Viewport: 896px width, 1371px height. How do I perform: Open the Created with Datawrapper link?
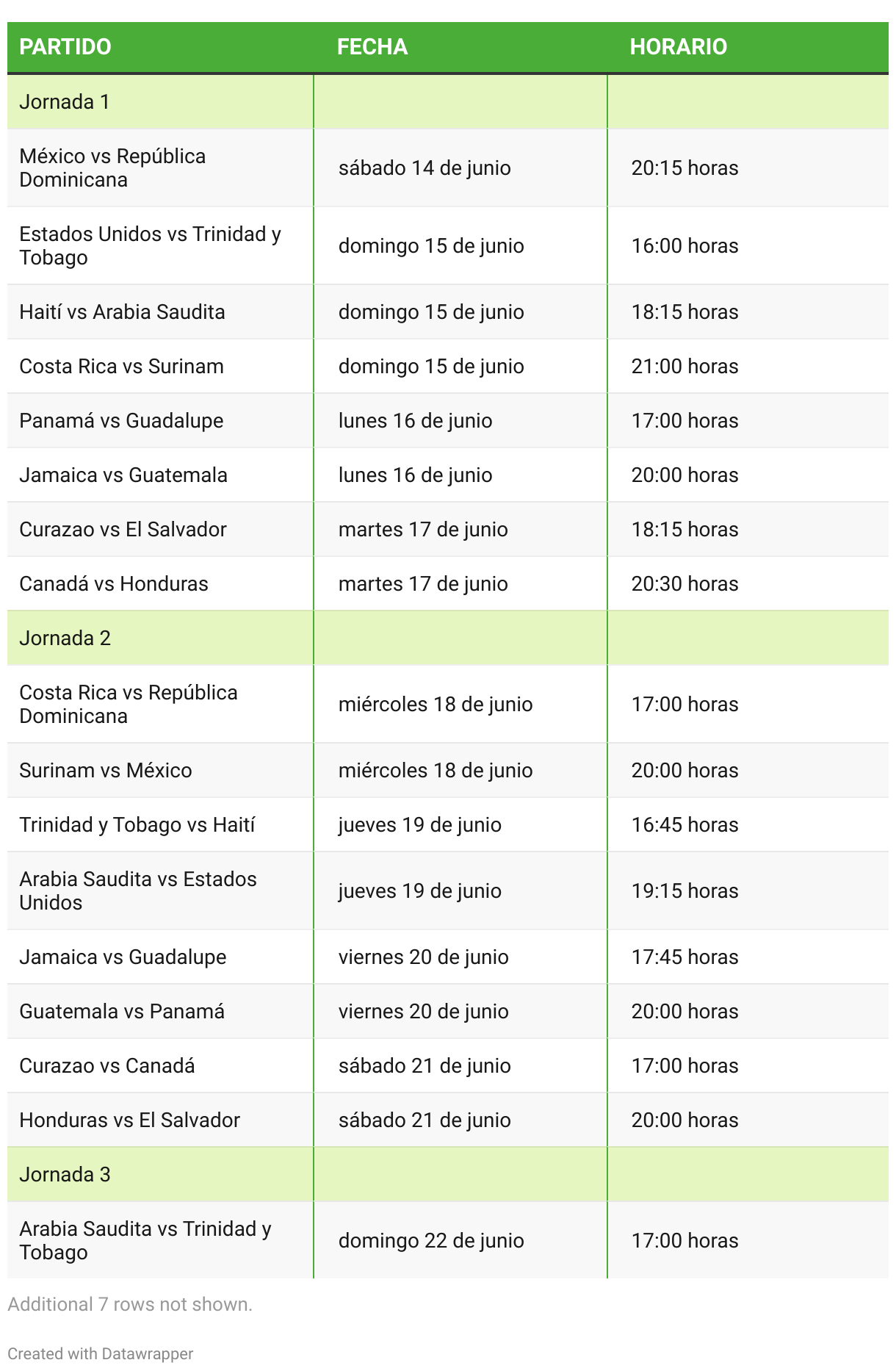pos(101,1353)
